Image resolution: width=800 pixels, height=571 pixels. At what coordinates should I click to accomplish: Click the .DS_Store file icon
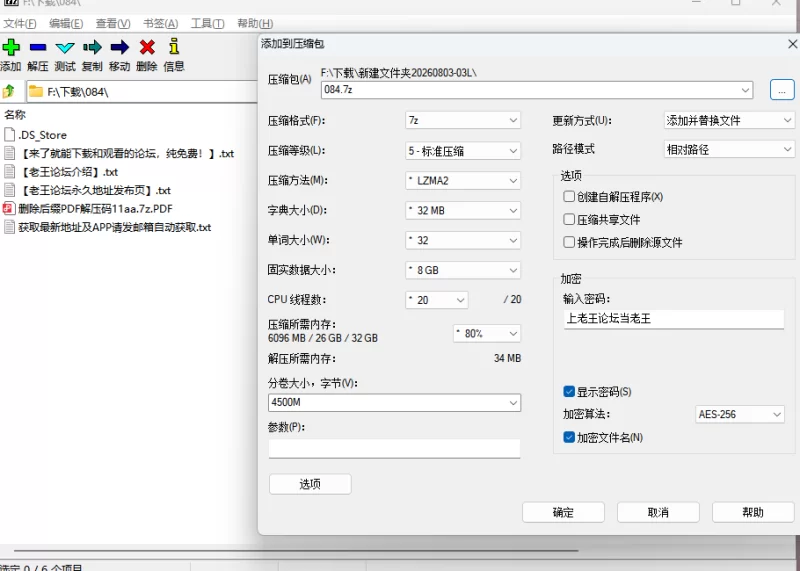pos(9,135)
